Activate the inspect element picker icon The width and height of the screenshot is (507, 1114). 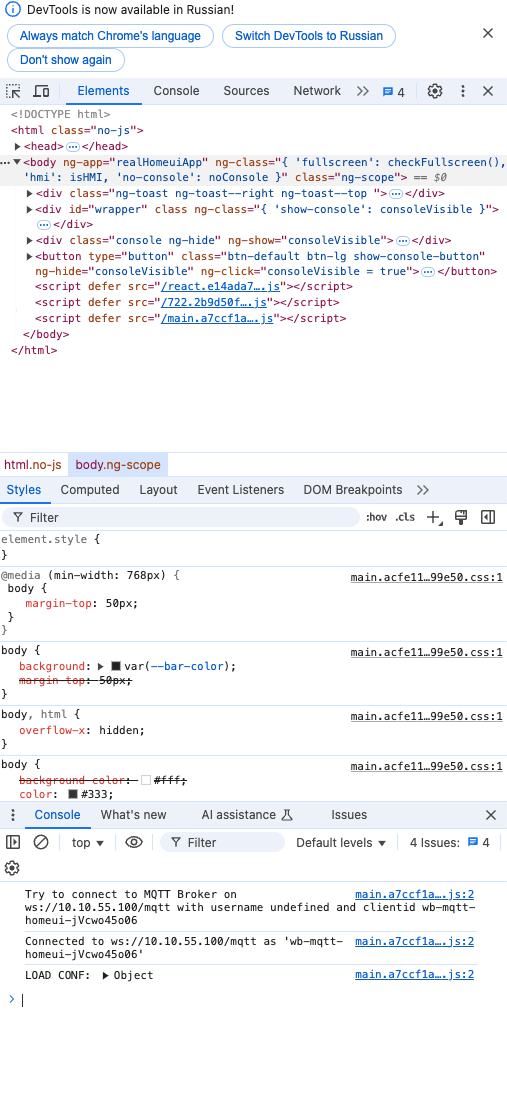(x=13, y=91)
